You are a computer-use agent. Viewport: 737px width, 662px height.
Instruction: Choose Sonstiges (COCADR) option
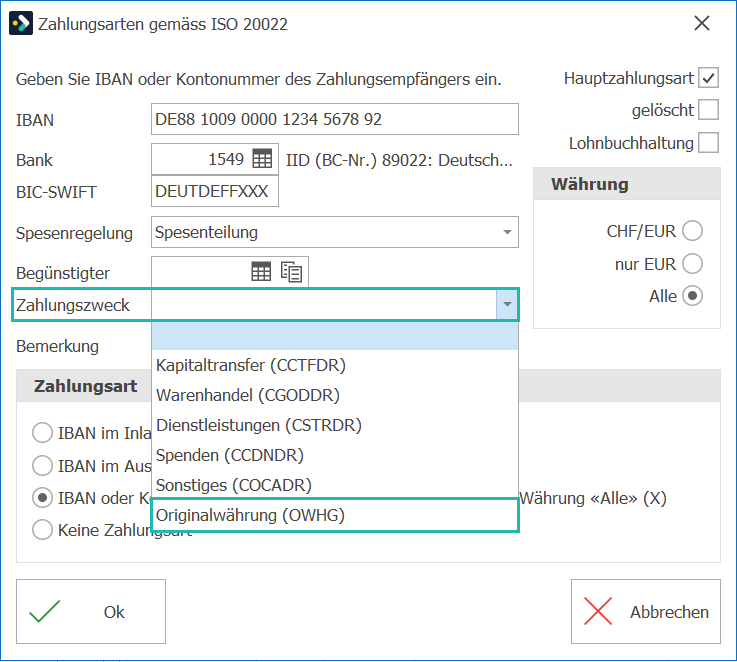pyautogui.click(x=335, y=485)
